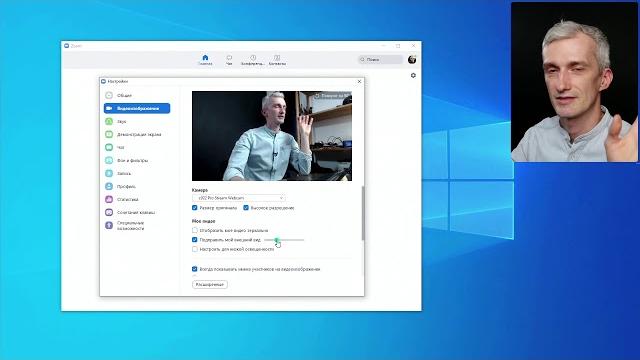This screenshot has width=640, height=360.
Task: Uncheck the Original ratio (Размер оригинала) checkbox
Action: pyautogui.click(x=195, y=208)
